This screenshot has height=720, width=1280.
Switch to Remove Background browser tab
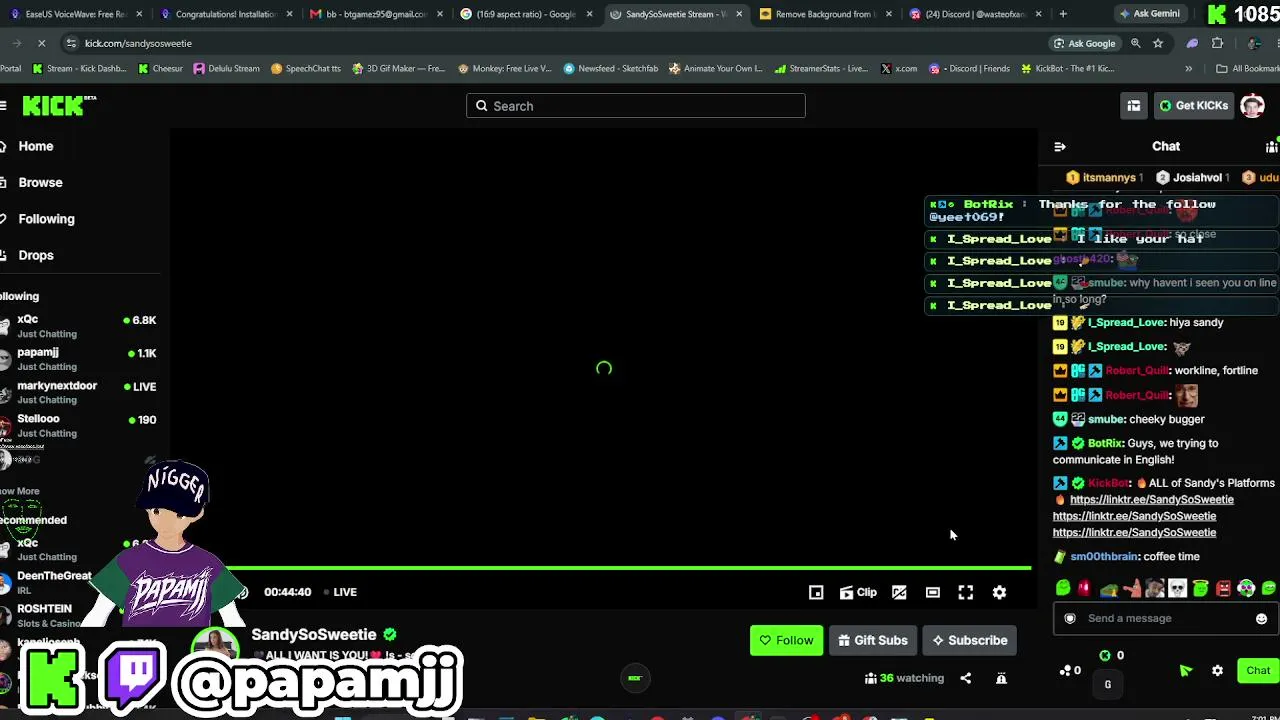(825, 14)
